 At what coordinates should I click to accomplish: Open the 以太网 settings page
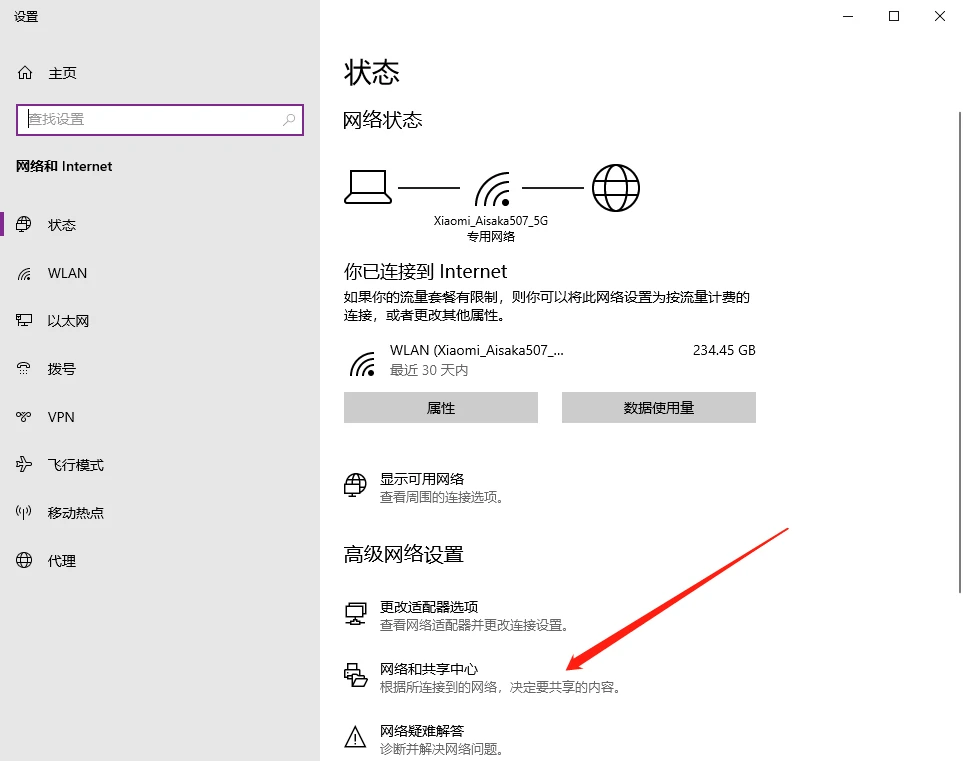(68, 321)
